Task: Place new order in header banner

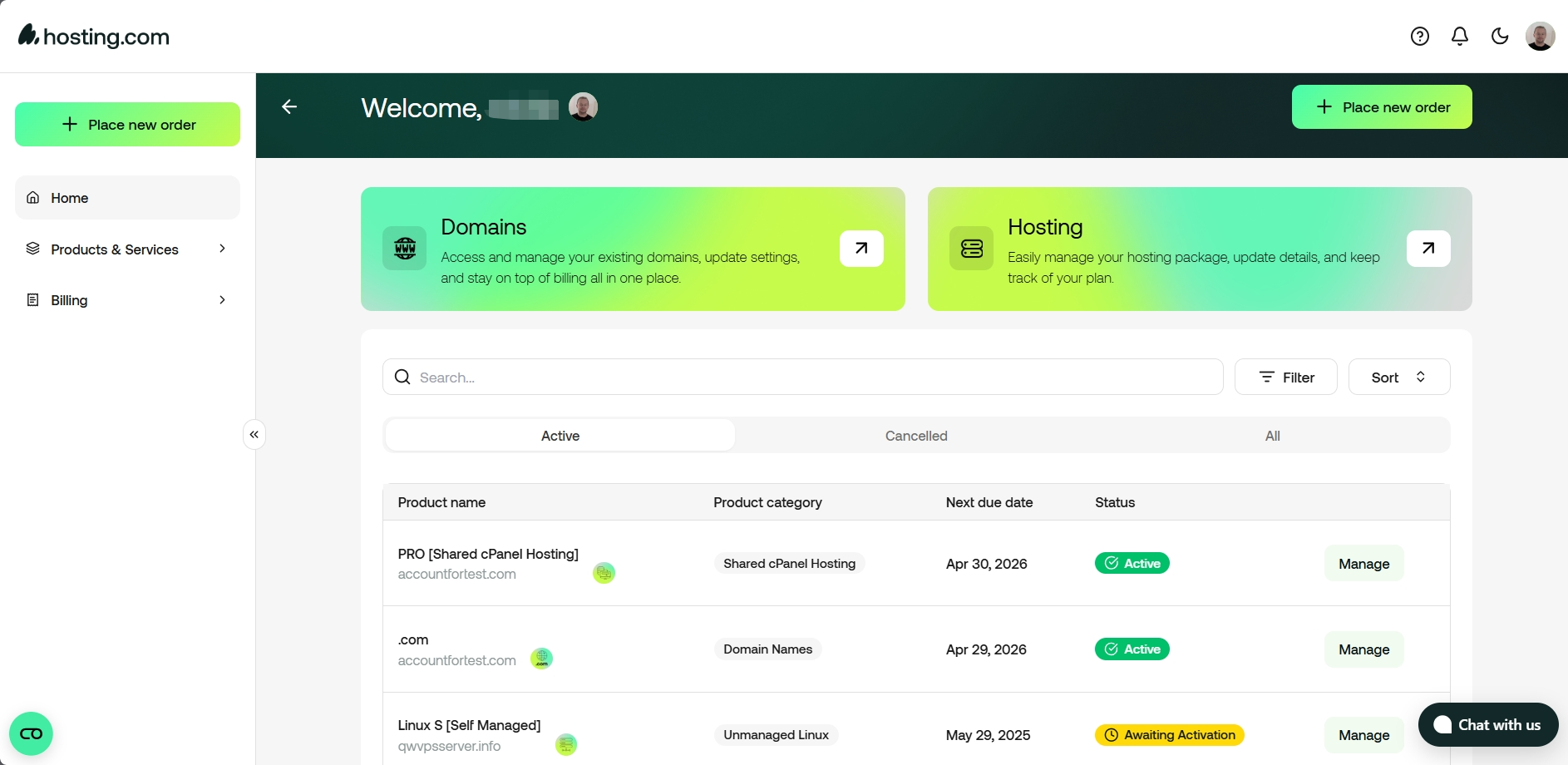Action: point(1382,107)
